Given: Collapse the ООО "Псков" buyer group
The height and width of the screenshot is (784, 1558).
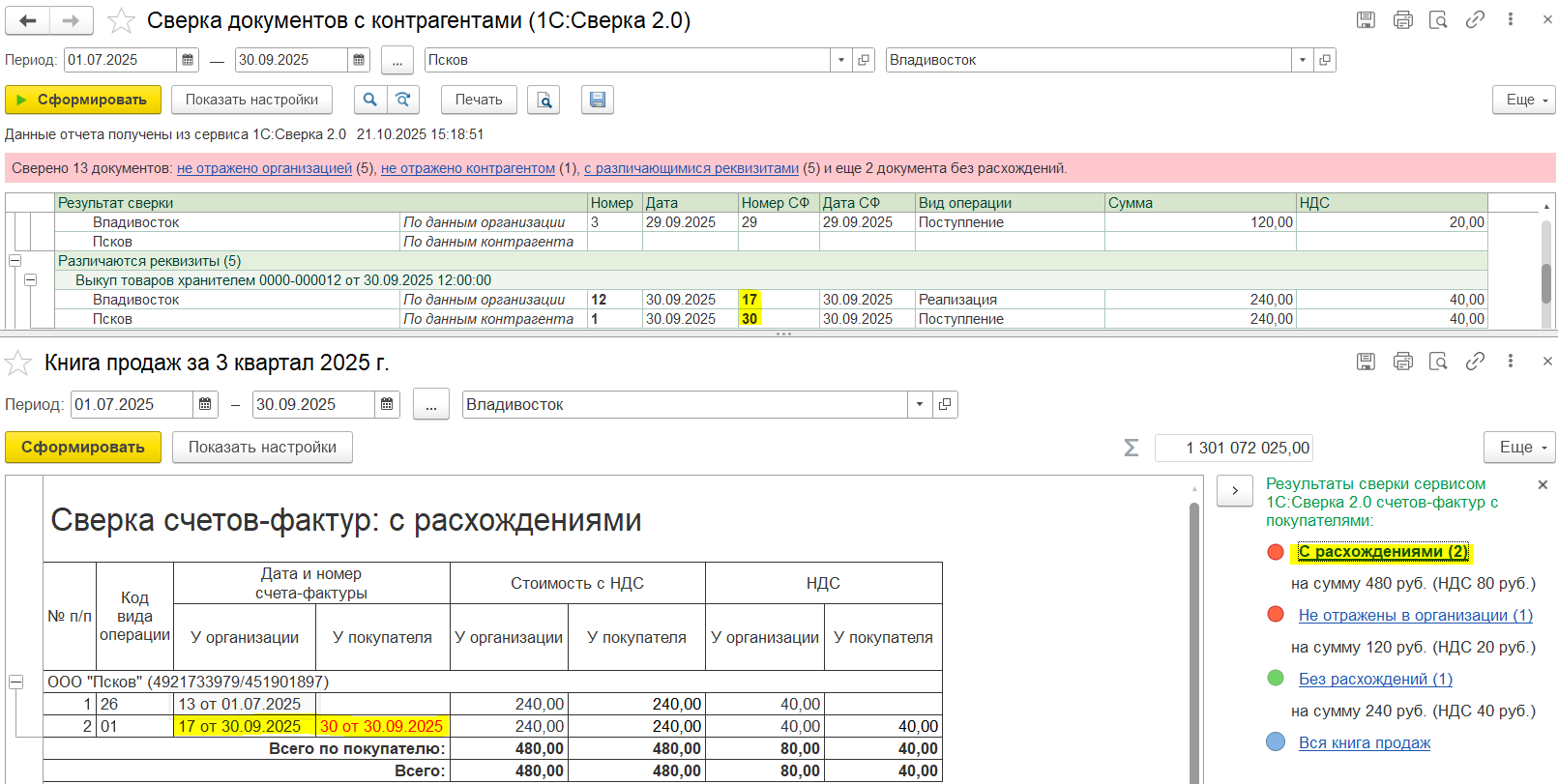Looking at the screenshot, I should (x=15, y=682).
